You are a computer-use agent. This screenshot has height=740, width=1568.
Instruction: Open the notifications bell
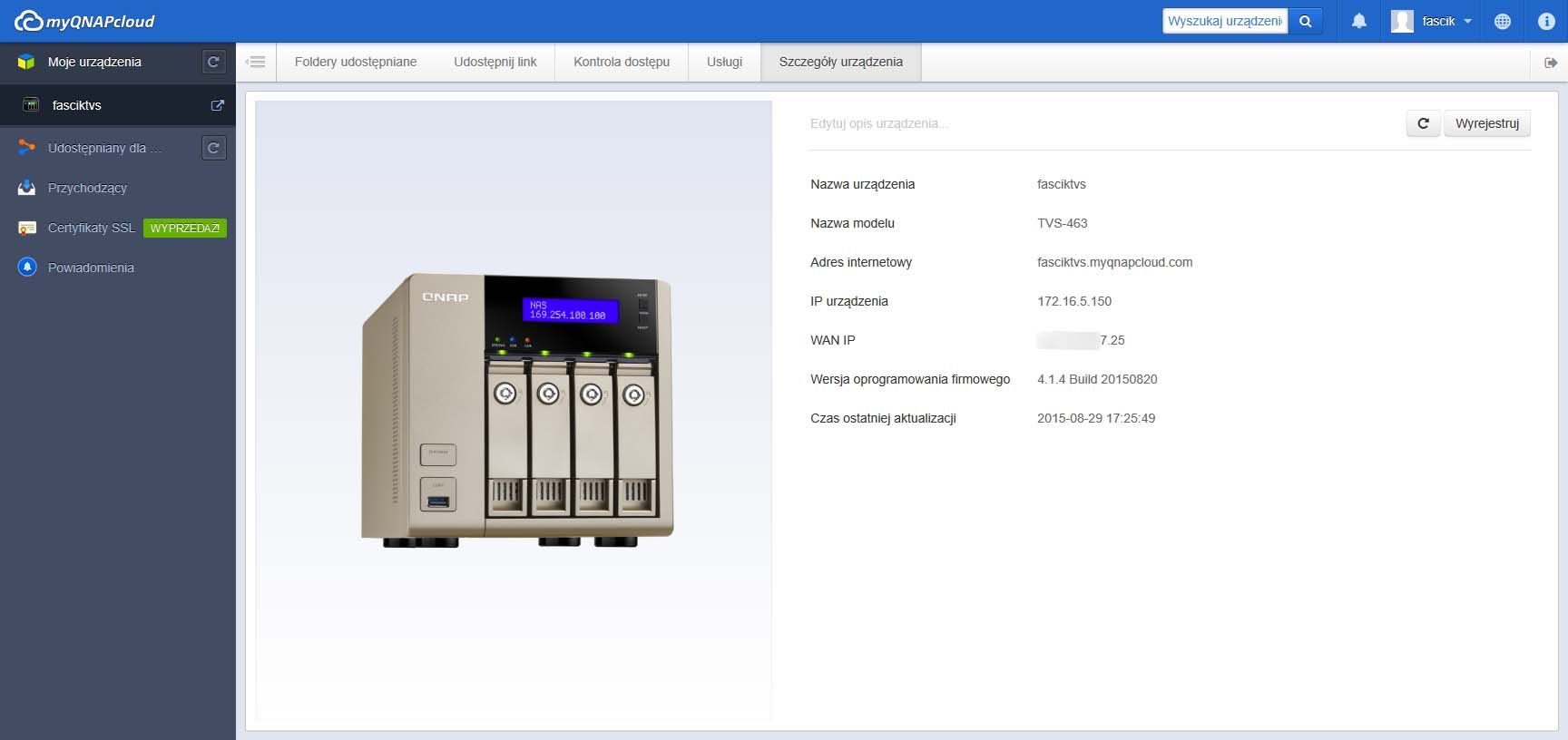1358,21
